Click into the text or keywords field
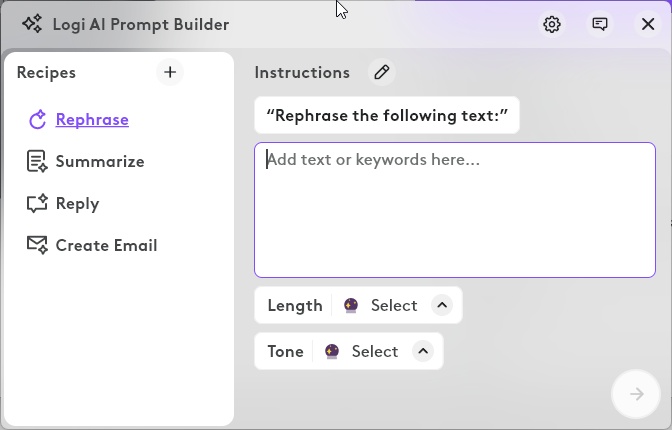Screen dimensions: 672x430 [x=455, y=210]
